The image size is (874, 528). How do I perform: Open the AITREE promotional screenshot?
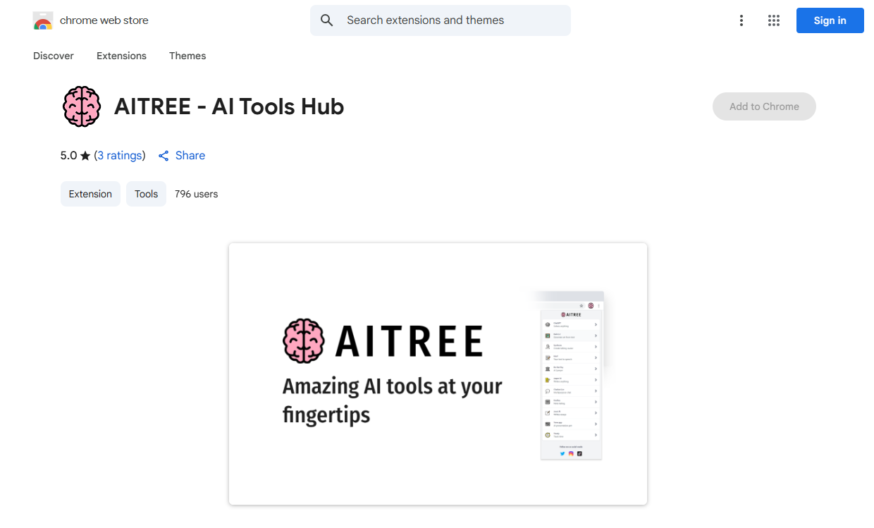pos(438,374)
